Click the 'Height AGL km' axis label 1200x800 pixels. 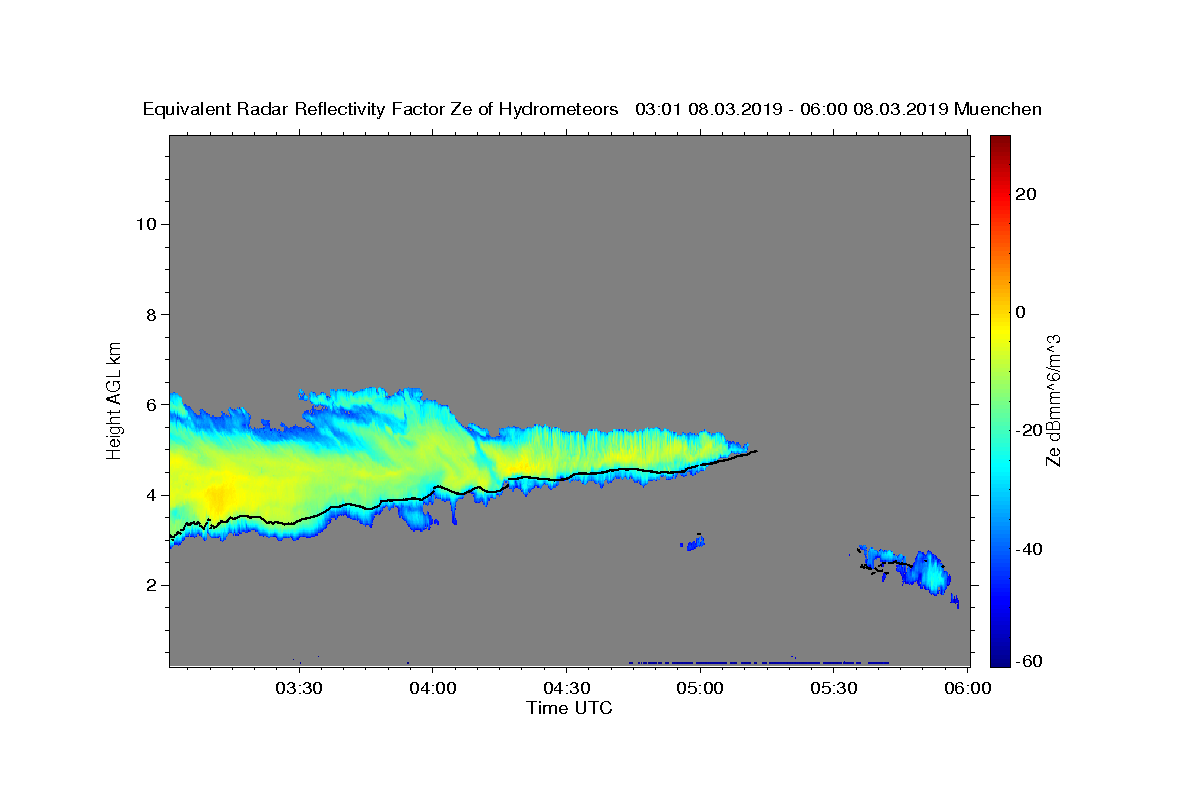click(x=115, y=399)
